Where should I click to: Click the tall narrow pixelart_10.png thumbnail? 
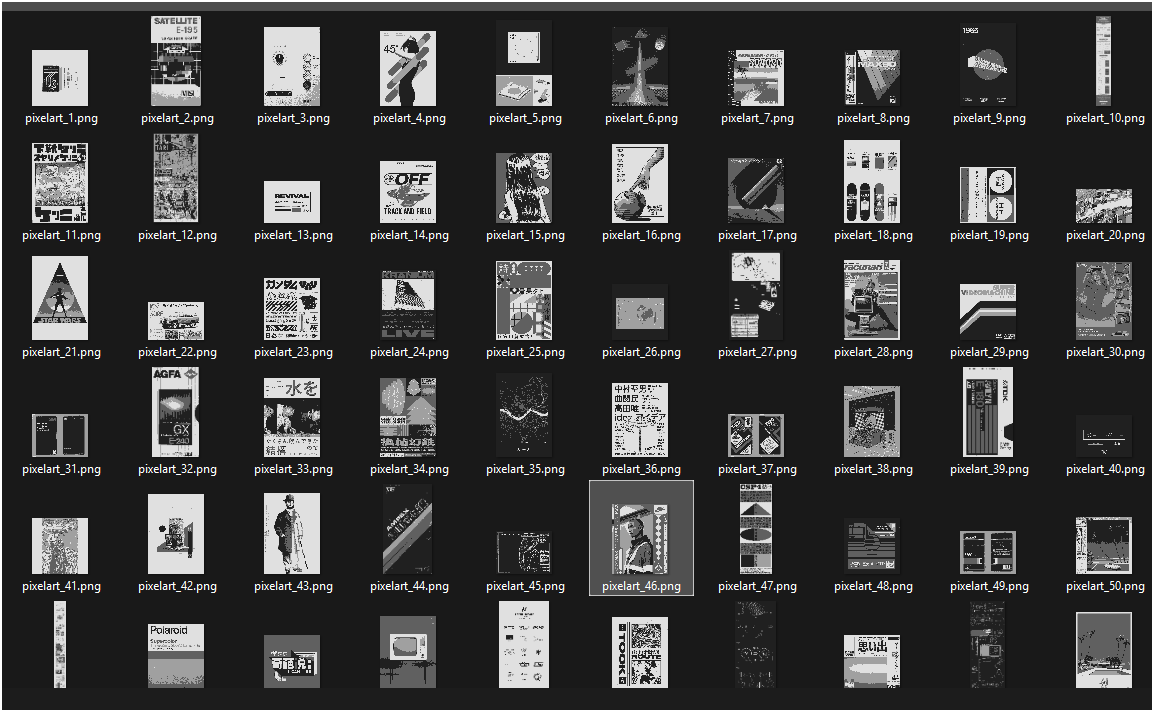click(x=1103, y=61)
